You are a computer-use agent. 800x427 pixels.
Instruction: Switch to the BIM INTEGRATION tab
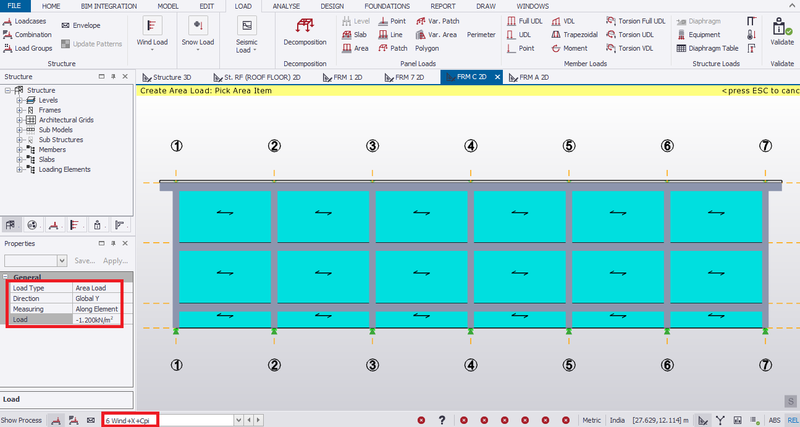109,6
